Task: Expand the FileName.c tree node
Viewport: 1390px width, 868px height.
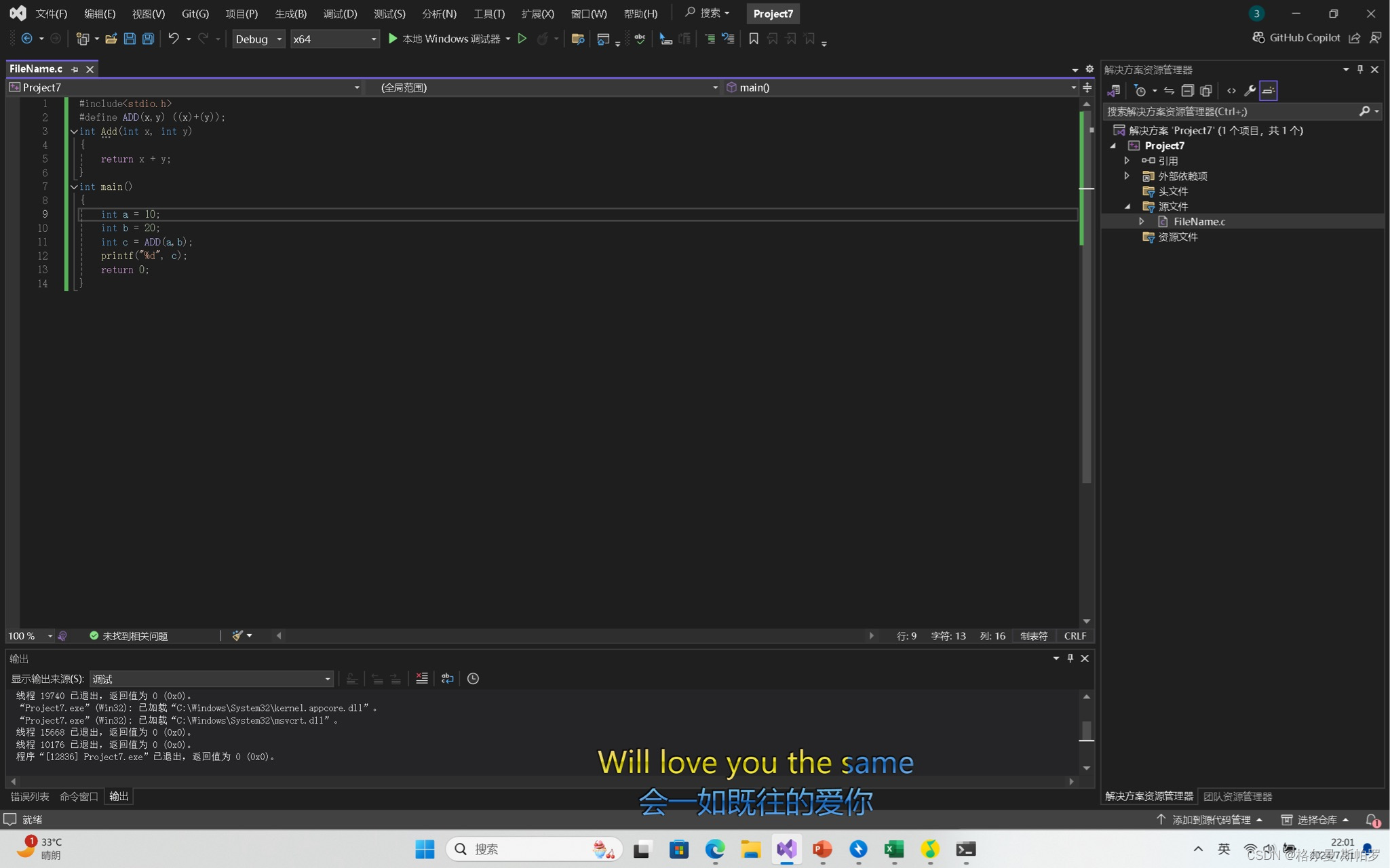Action: [x=1142, y=221]
